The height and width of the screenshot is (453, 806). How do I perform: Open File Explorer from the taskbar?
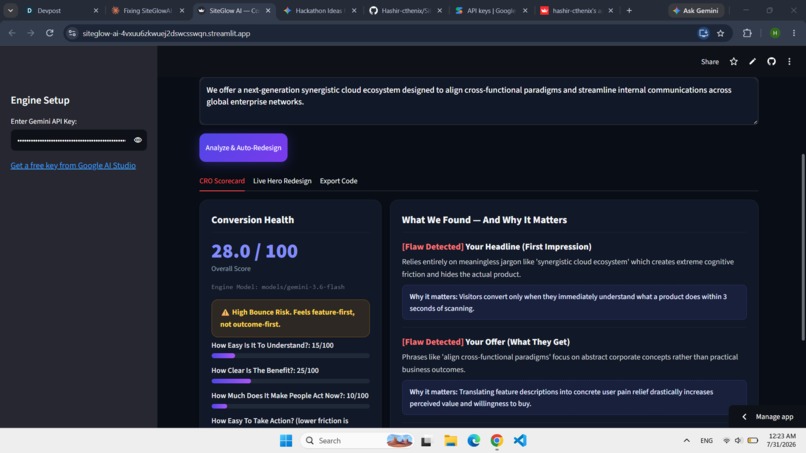point(451,441)
